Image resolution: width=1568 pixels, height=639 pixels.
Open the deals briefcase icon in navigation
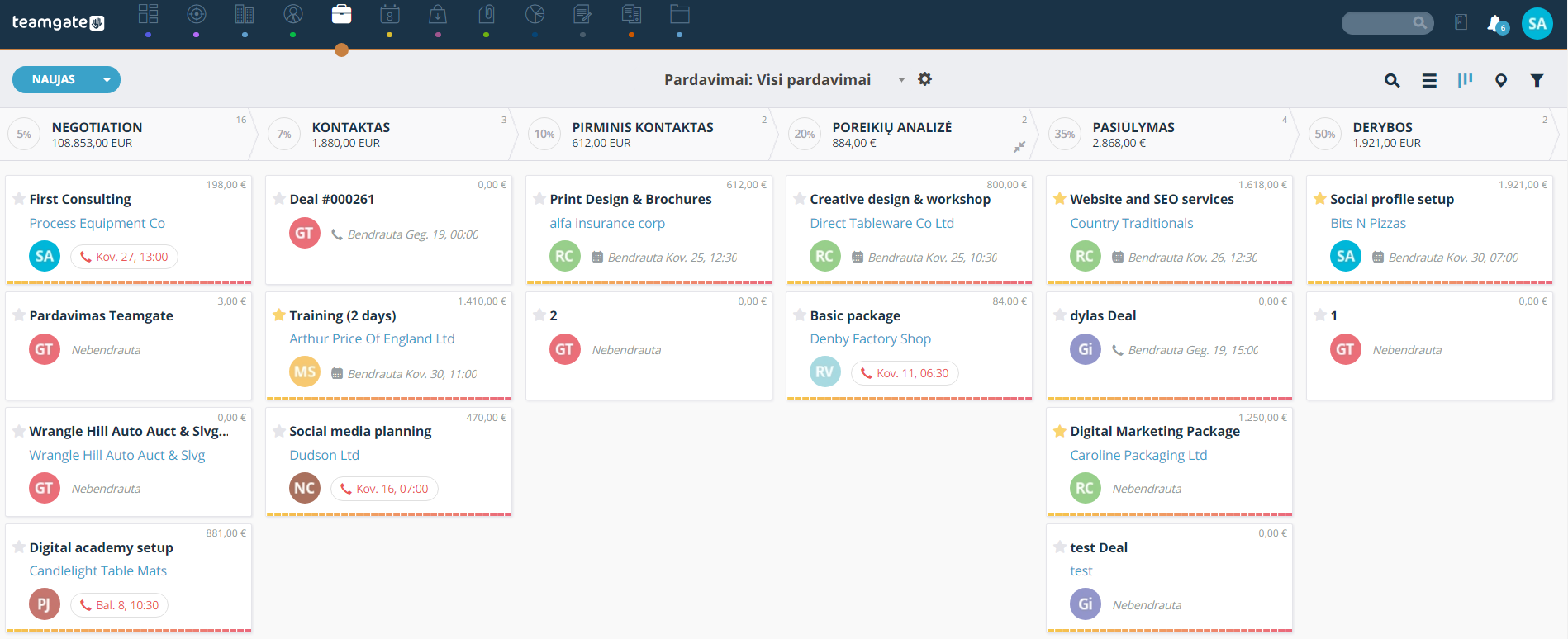point(341,14)
